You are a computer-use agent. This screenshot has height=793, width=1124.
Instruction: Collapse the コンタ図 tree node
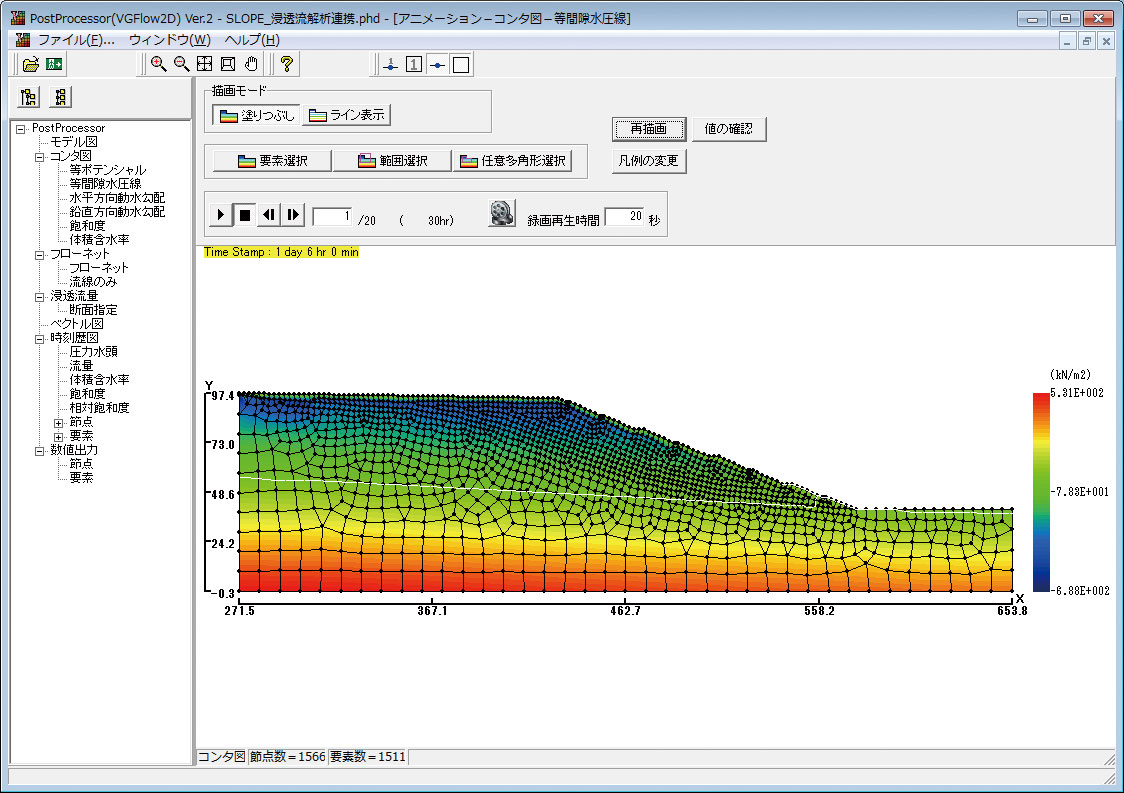39,156
